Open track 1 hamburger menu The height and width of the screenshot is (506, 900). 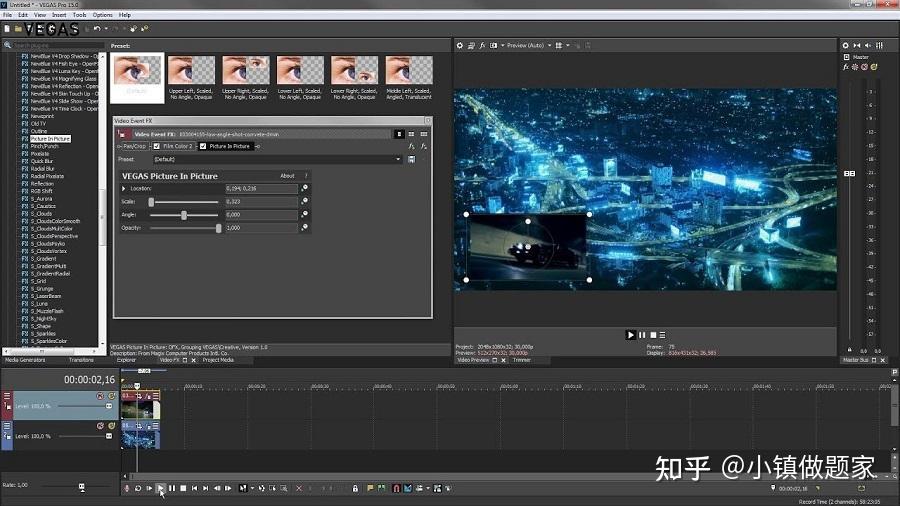click(x=7, y=396)
